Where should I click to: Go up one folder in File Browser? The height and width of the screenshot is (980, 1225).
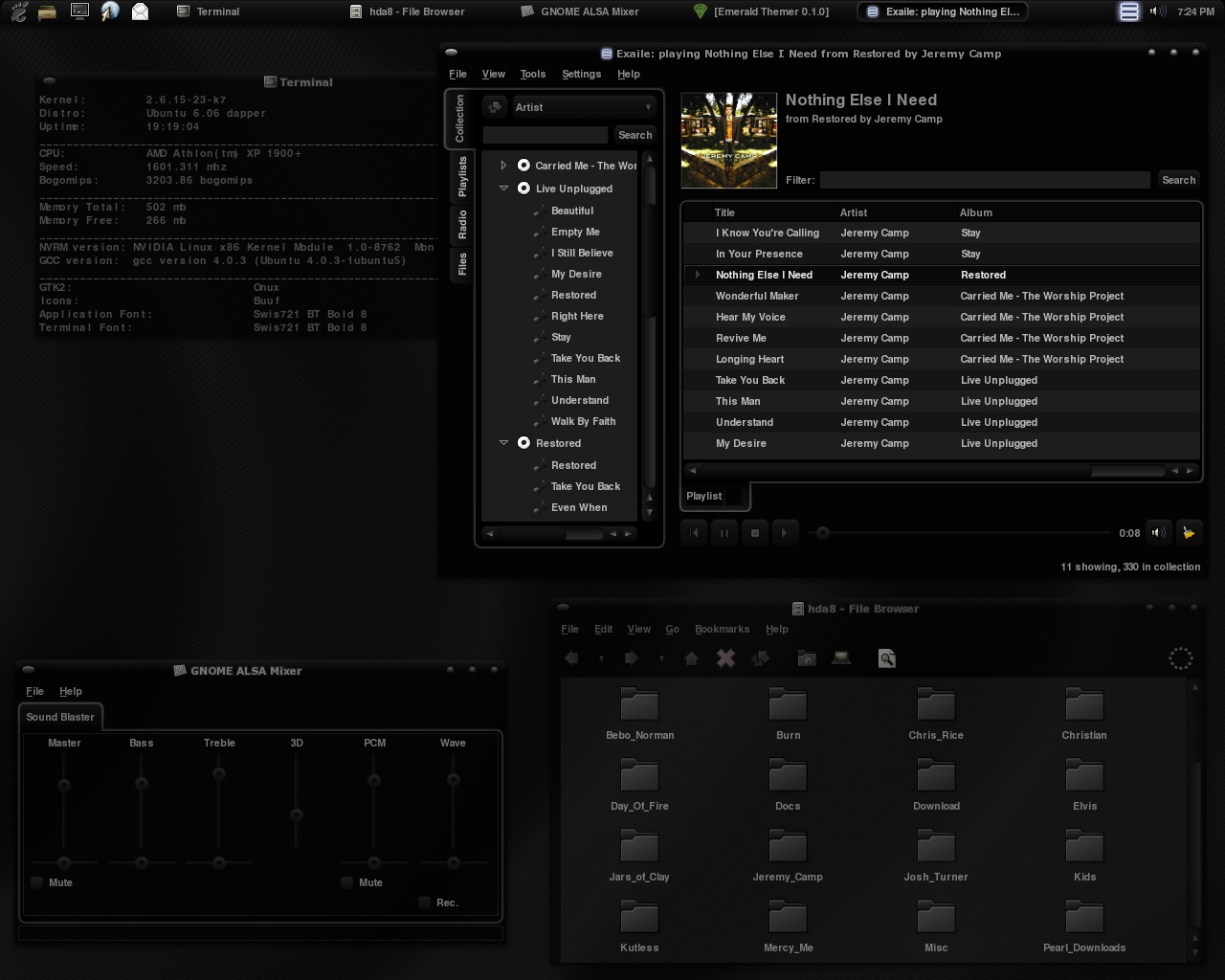pyautogui.click(x=691, y=658)
